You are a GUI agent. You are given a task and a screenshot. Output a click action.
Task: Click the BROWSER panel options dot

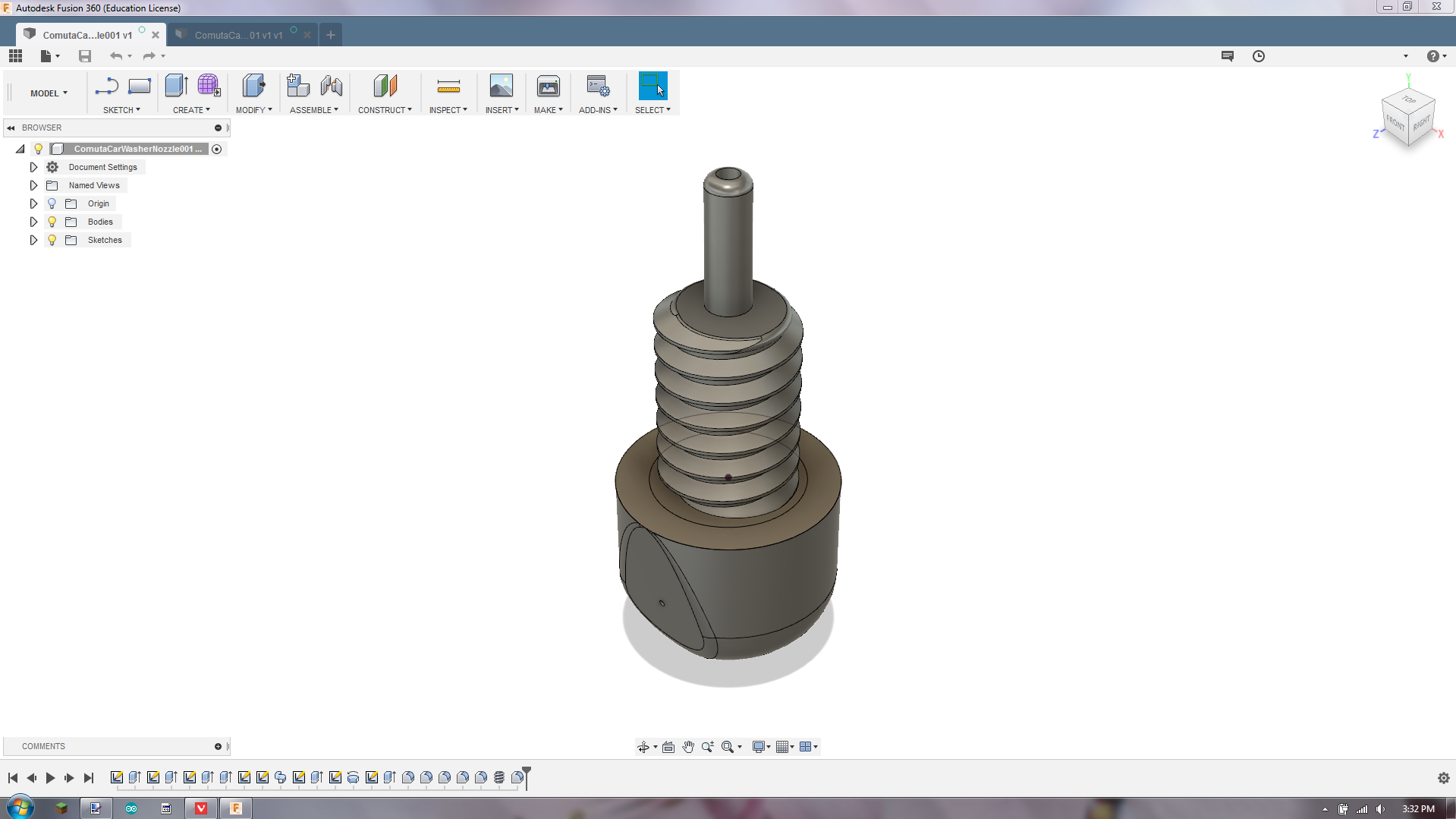pyautogui.click(x=218, y=128)
